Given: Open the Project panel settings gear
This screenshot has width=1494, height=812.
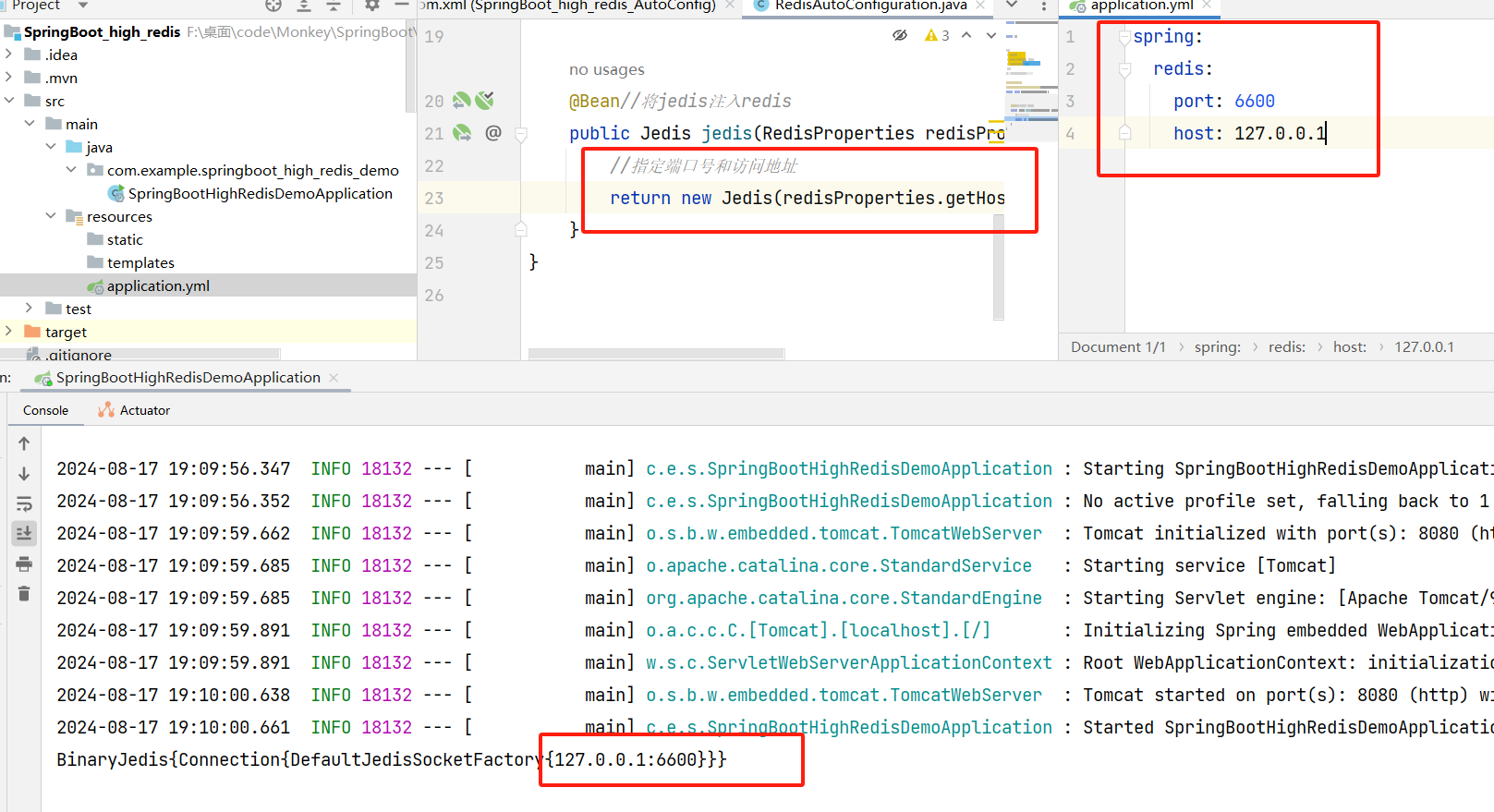Looking at the screenshot, I should pyautogui.click(x=372, y=6).
